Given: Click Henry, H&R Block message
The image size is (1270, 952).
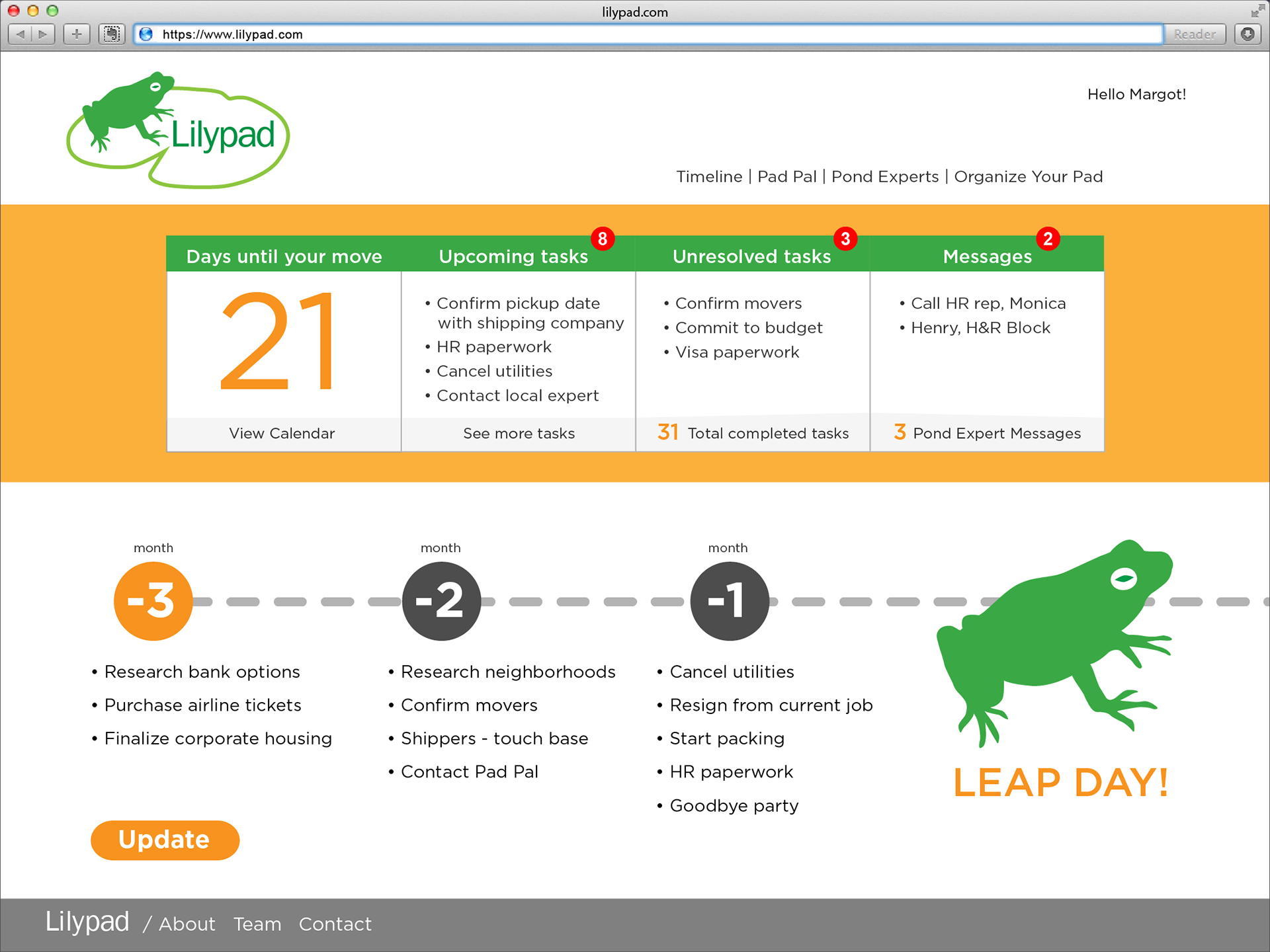Looking at the screenshot, I should [x=980, y=328].
